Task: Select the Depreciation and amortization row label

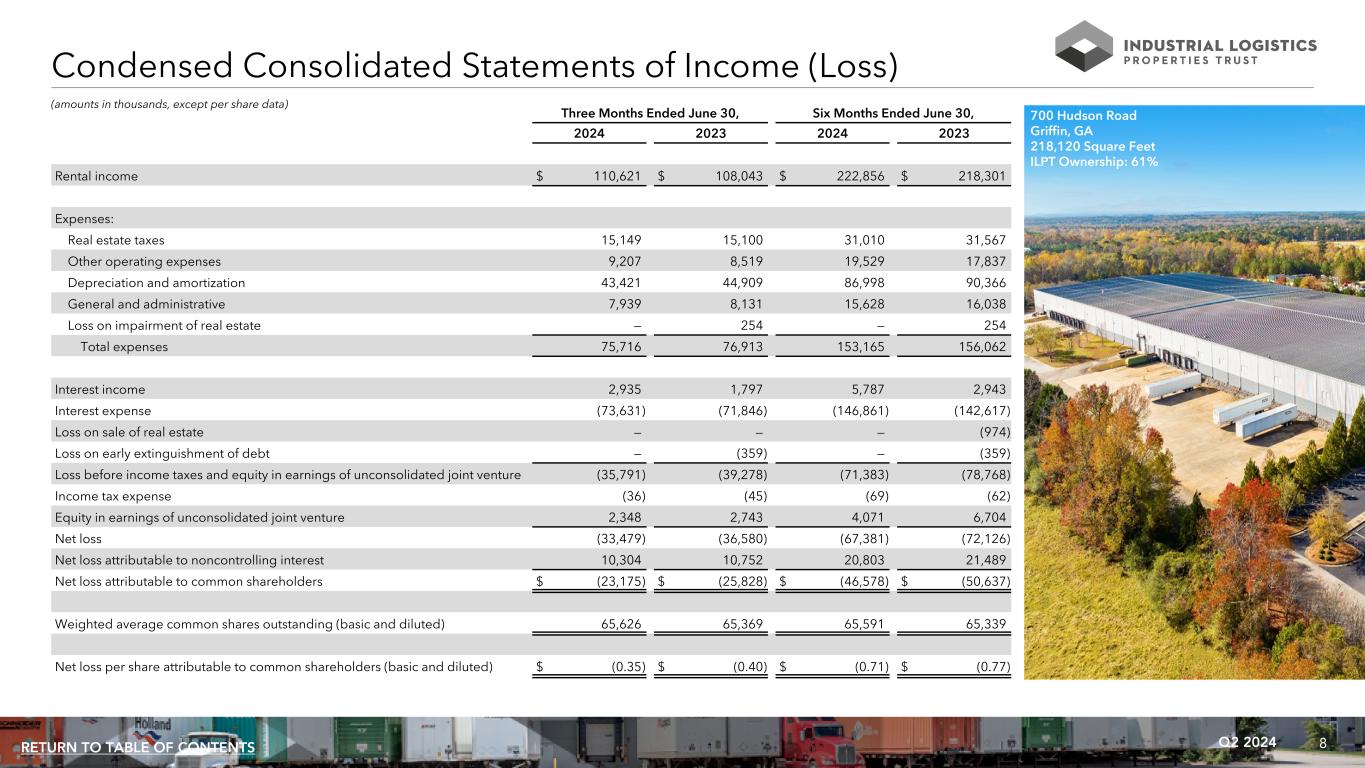Action: [x=156, y=283]
